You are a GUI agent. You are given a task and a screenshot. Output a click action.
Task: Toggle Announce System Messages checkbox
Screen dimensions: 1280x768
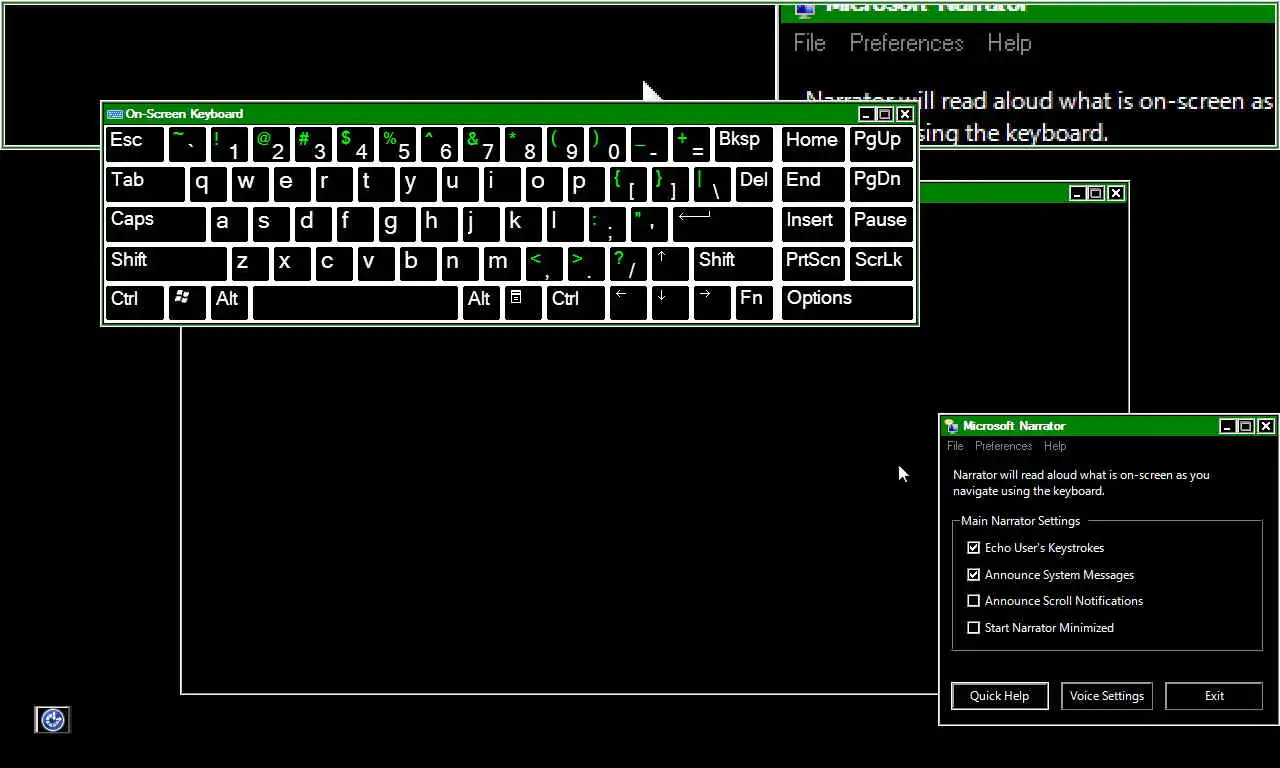[x=973, y=575]
